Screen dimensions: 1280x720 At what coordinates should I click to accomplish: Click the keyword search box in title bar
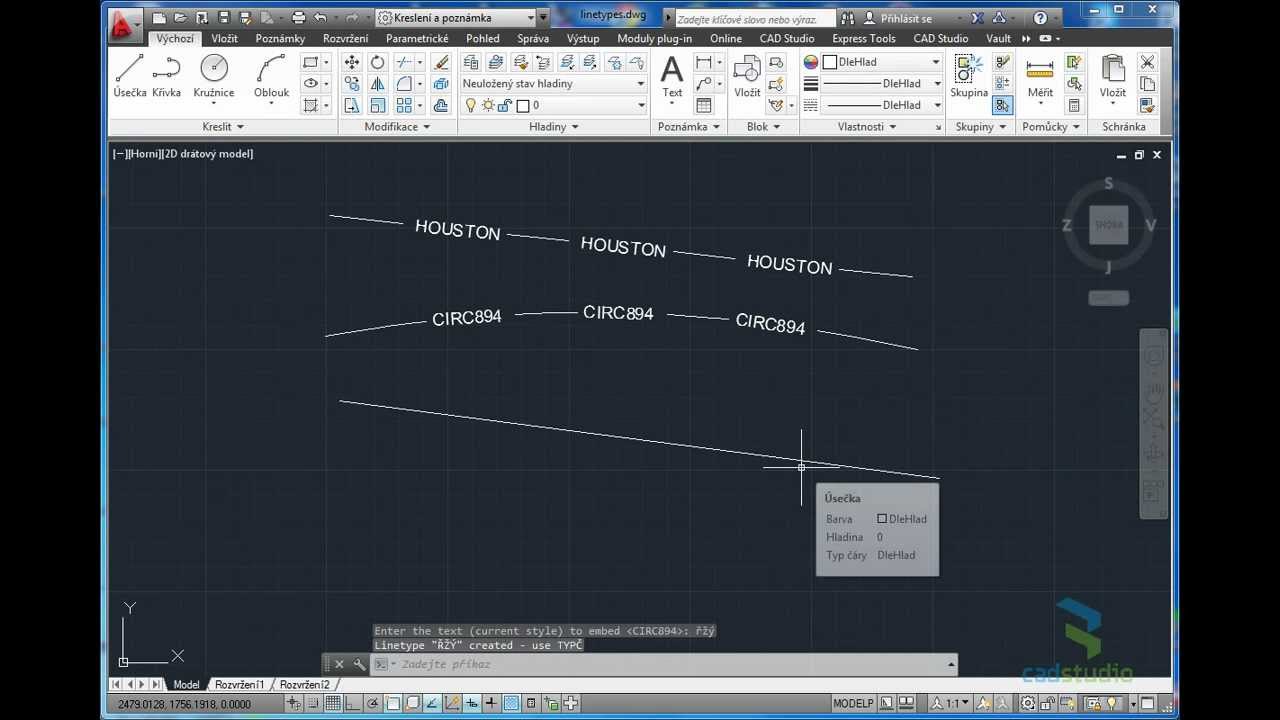[754, 18]
